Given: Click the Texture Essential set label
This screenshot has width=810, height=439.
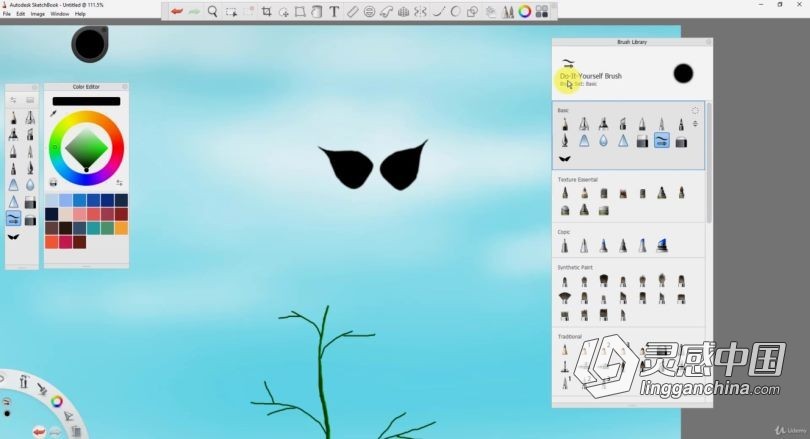Looking at the screenshot, I should tap(578, 180).
